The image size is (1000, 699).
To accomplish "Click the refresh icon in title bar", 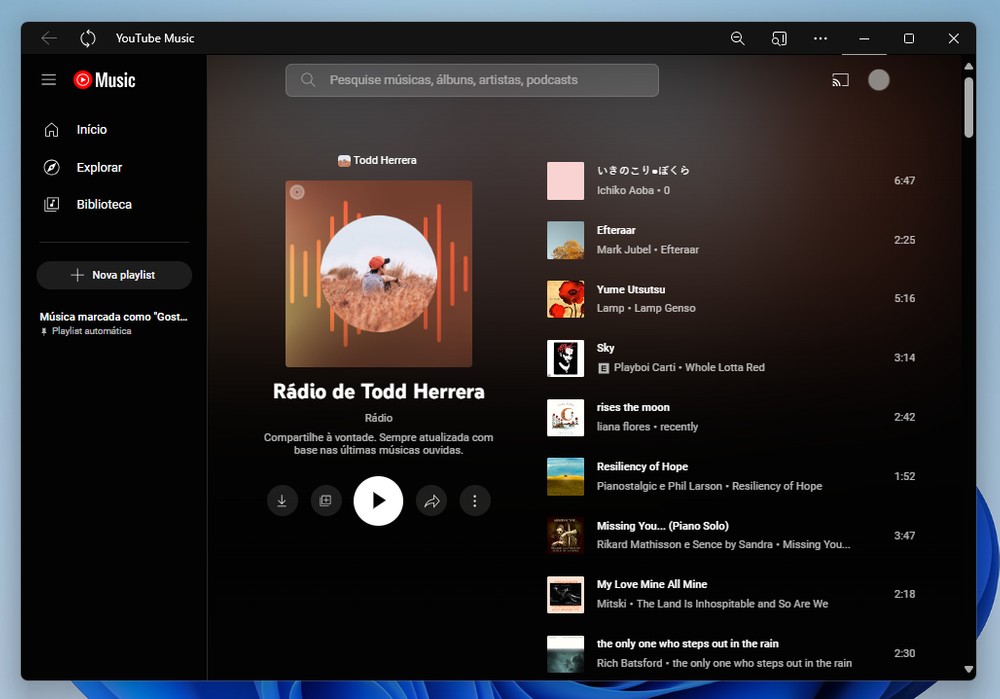I will pyautogui.click(x=88, y=38).
